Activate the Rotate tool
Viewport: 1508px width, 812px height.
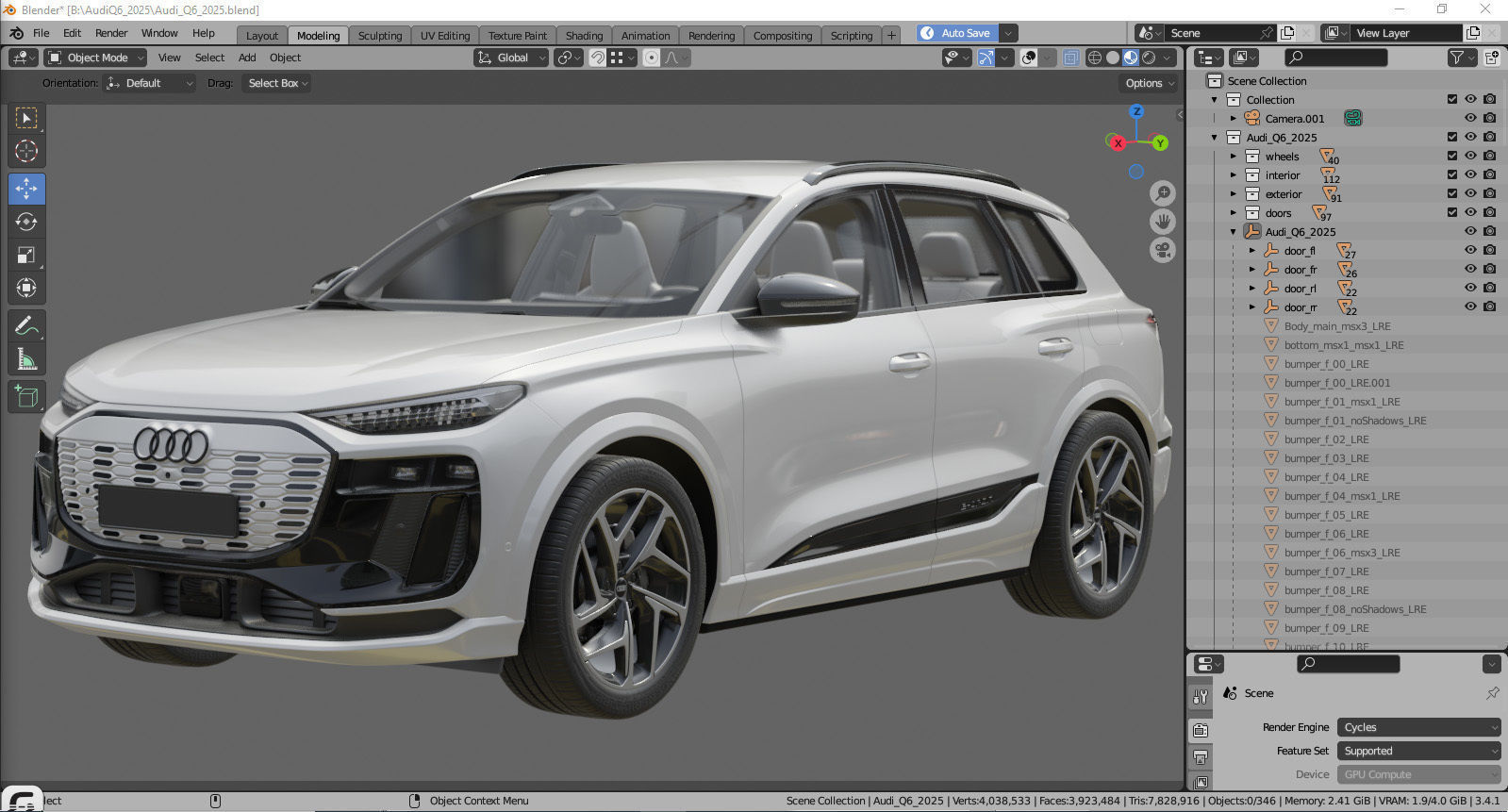point(26,222)
